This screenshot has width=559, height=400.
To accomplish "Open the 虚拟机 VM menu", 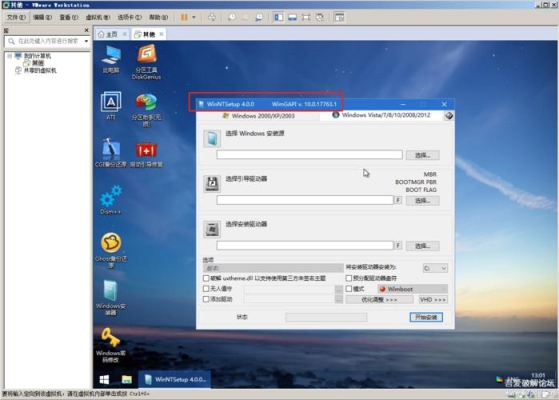I will (97, 17).
